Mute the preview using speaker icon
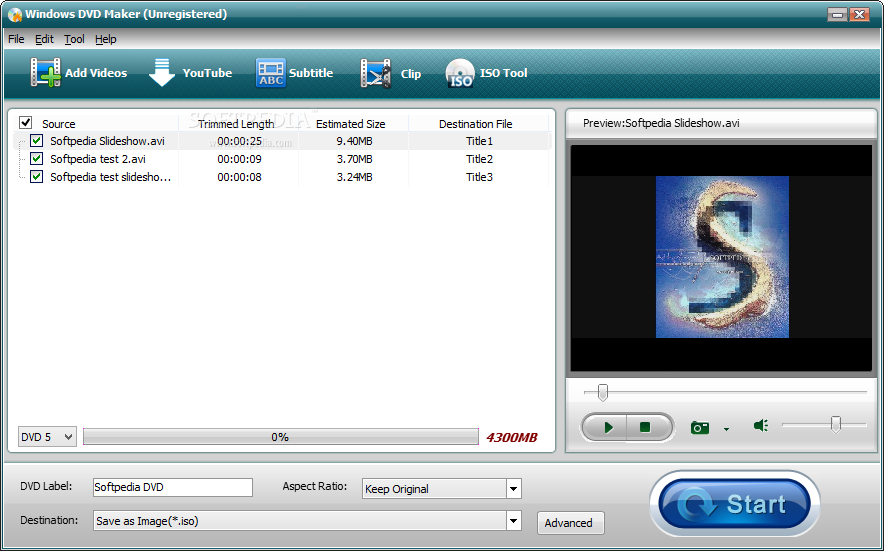884x551 pixels. (761, 426)
